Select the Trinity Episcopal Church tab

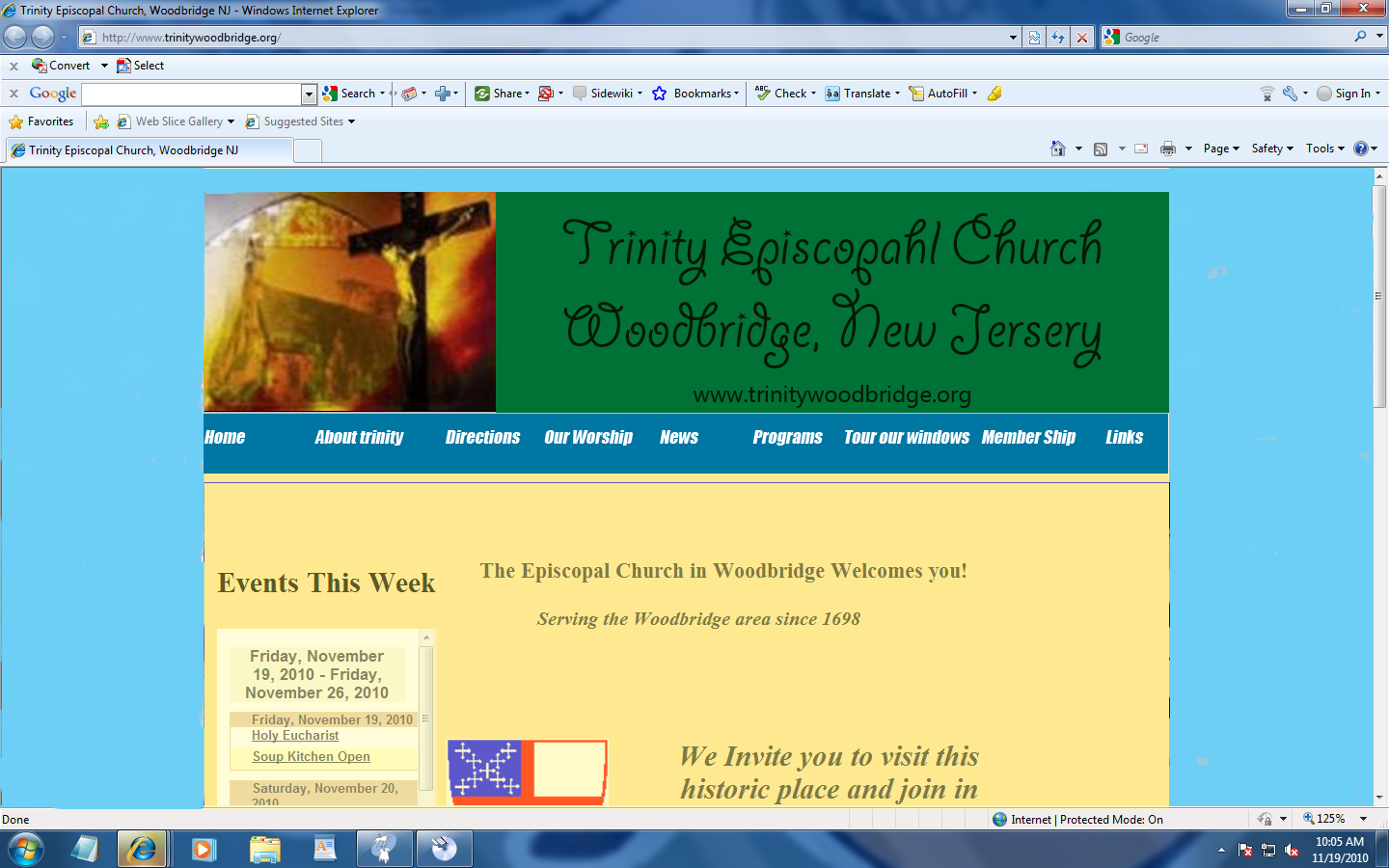(x=150, y=150)
